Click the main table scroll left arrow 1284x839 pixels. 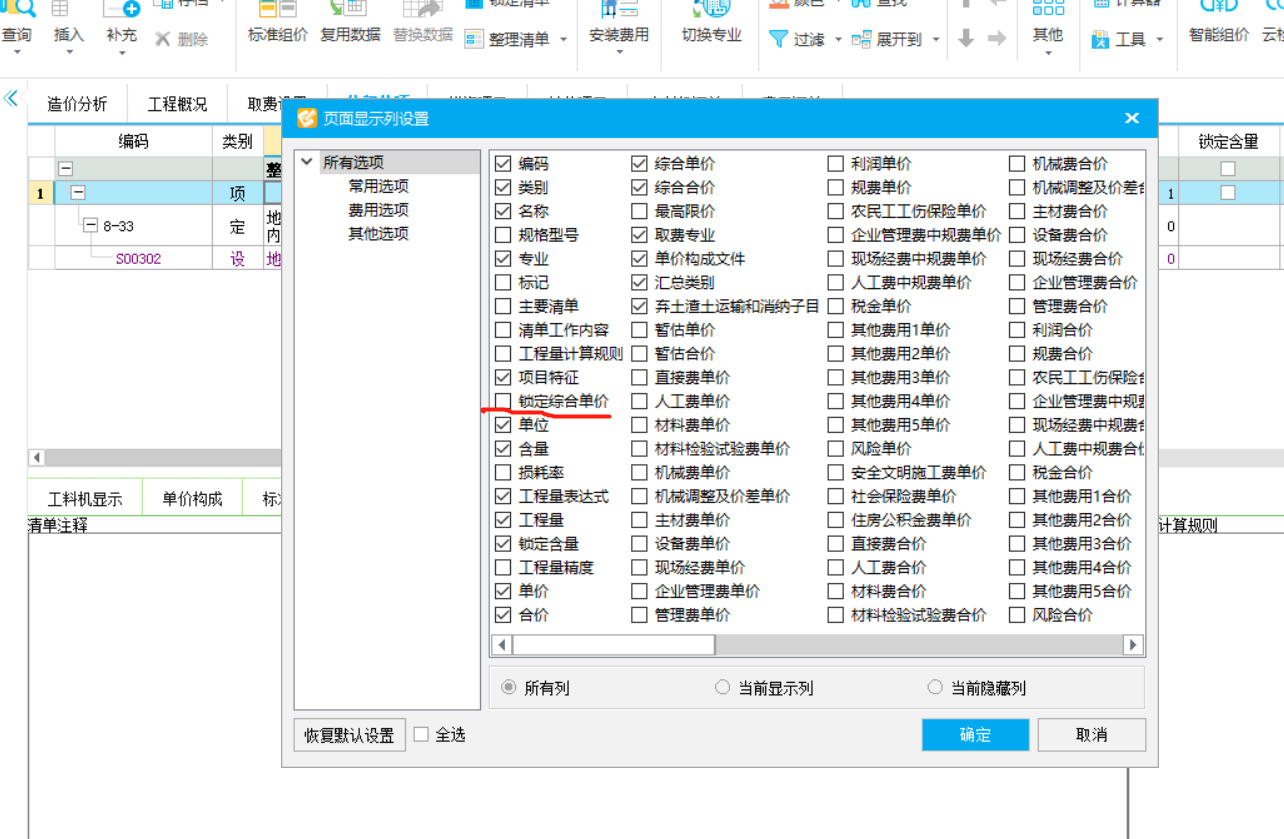(37, 457)
